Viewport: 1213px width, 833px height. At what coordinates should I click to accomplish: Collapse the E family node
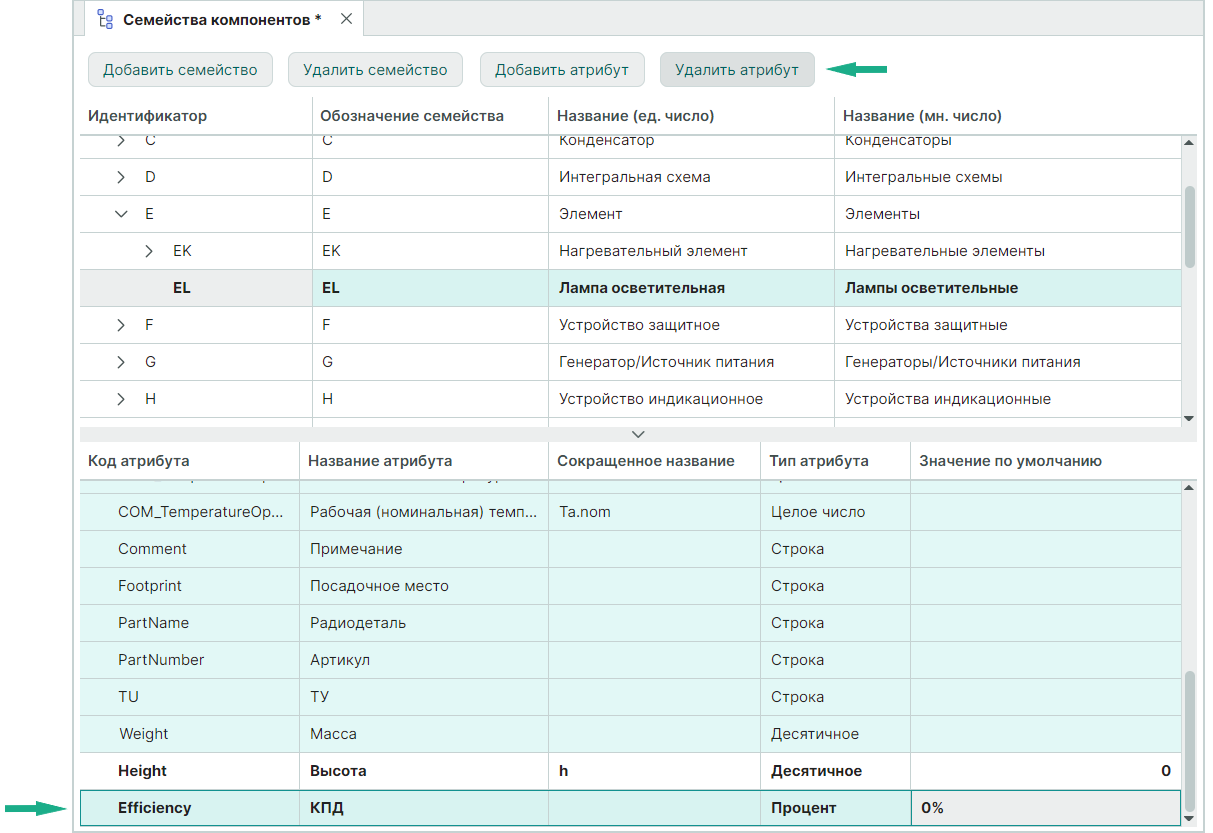(x=121, y=214)
